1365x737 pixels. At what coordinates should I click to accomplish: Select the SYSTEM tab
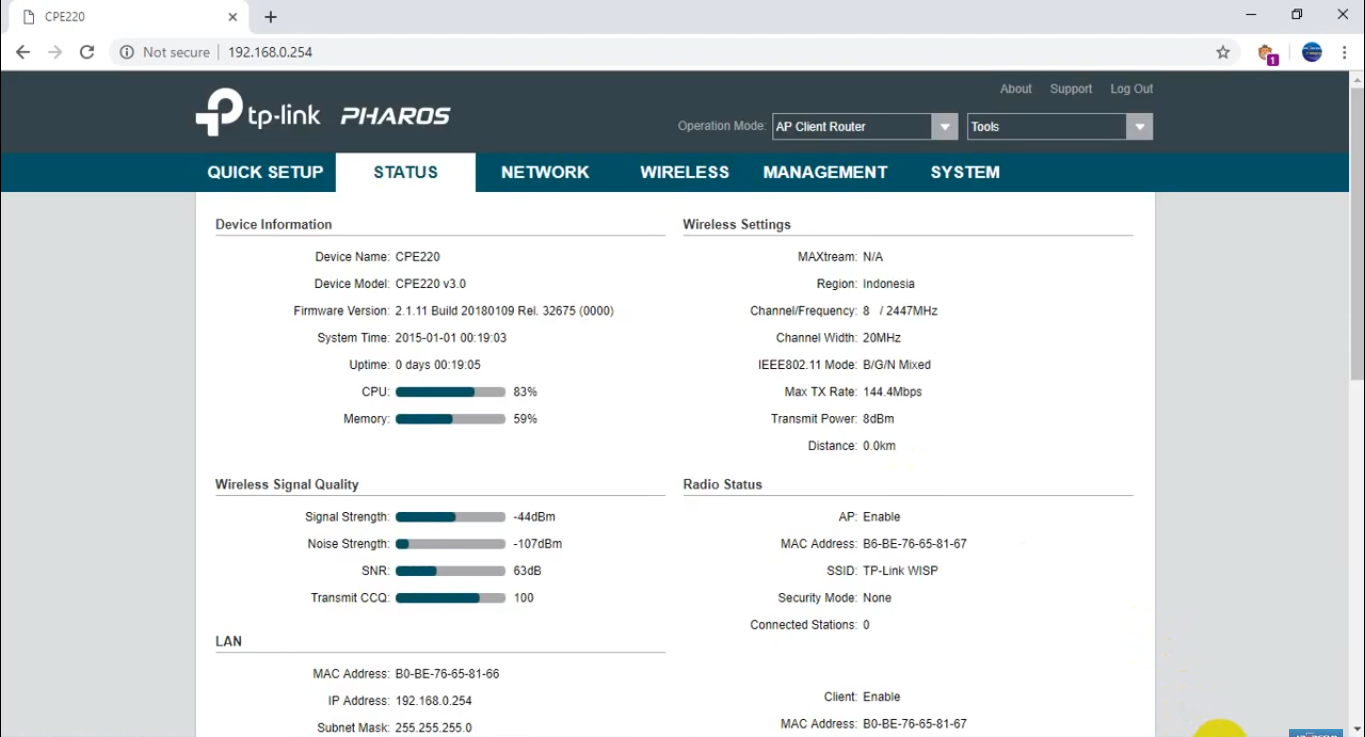(964, 172)
